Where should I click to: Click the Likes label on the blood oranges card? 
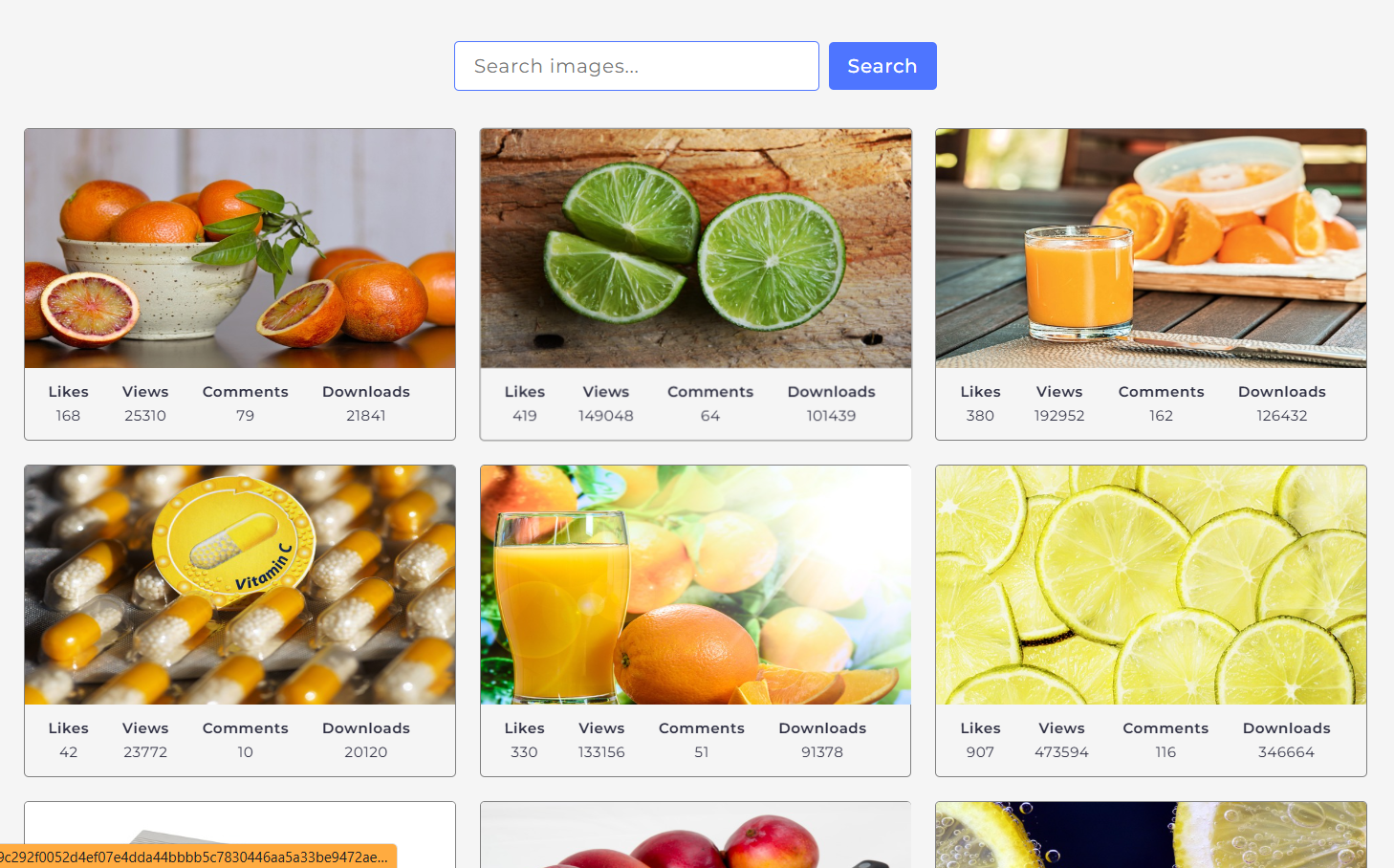coord(68,392)
